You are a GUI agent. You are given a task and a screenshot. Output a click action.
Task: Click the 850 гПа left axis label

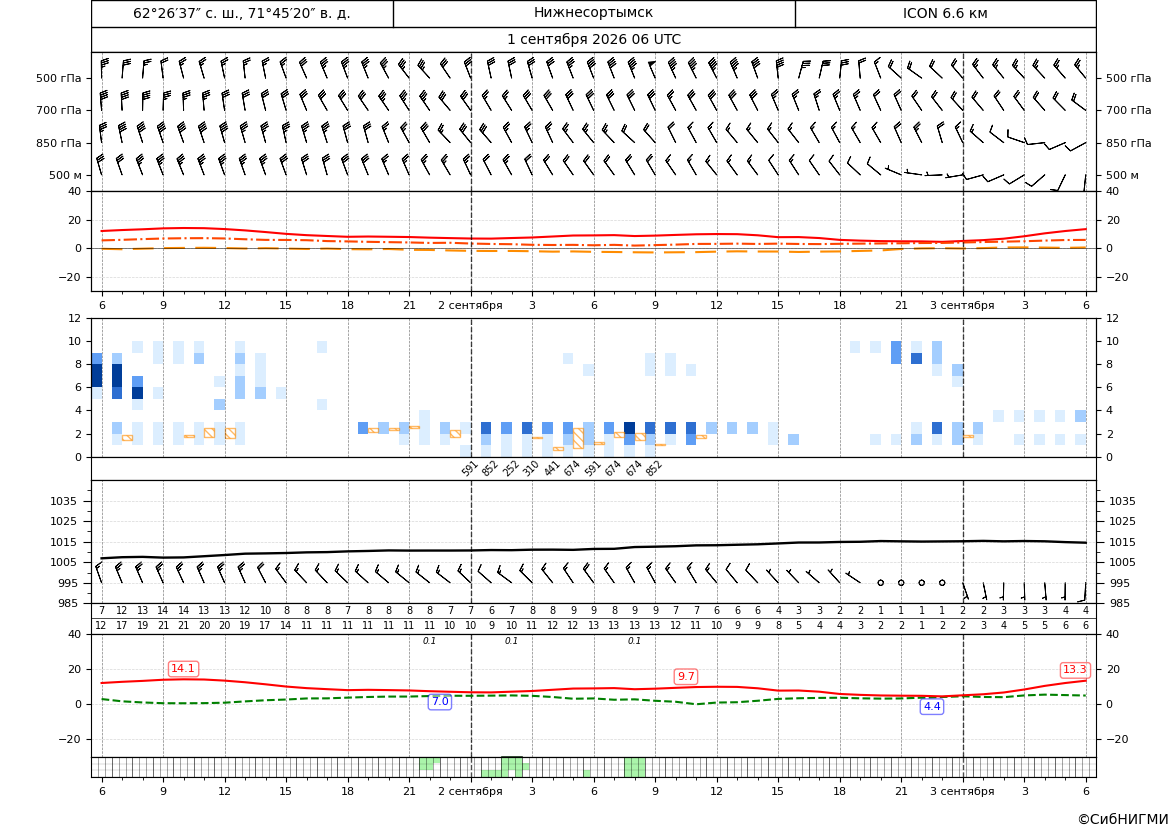(59, 143)
